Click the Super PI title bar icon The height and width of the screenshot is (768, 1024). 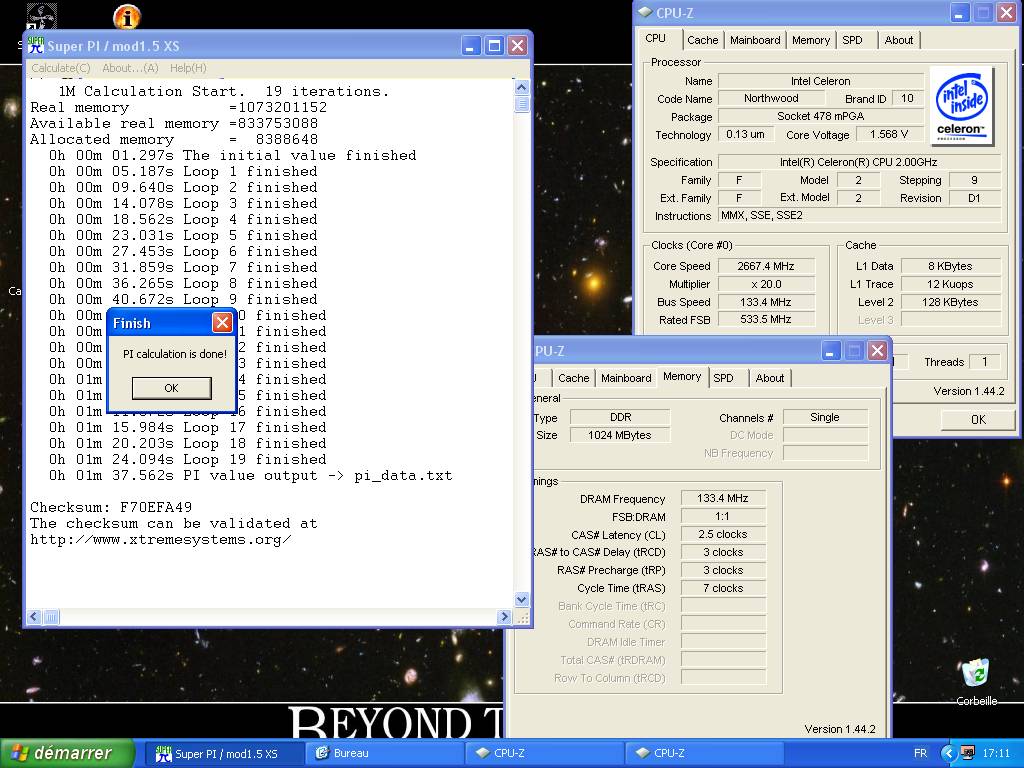35,46
